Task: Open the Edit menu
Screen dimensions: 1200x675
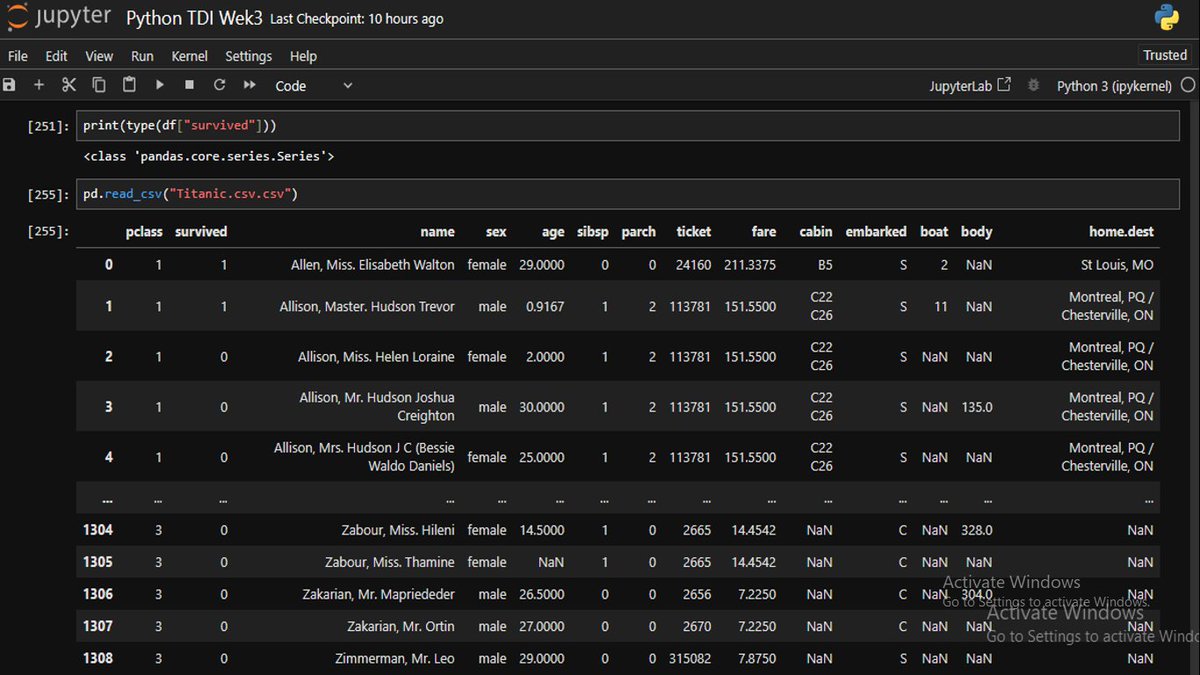Action: pos(56,56)
